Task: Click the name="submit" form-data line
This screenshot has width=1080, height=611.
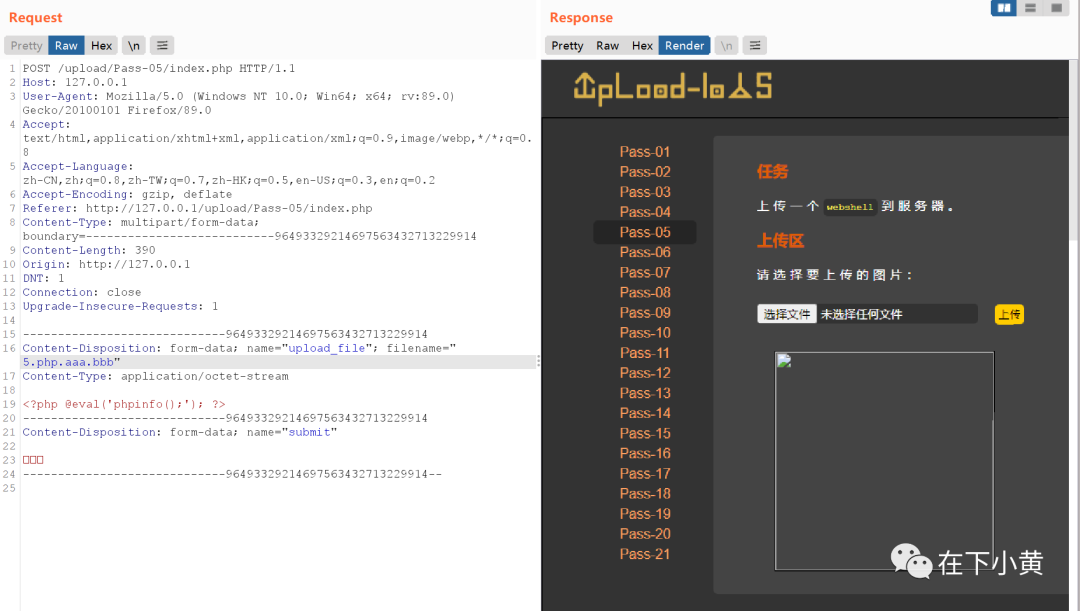Action: [179, 432]
